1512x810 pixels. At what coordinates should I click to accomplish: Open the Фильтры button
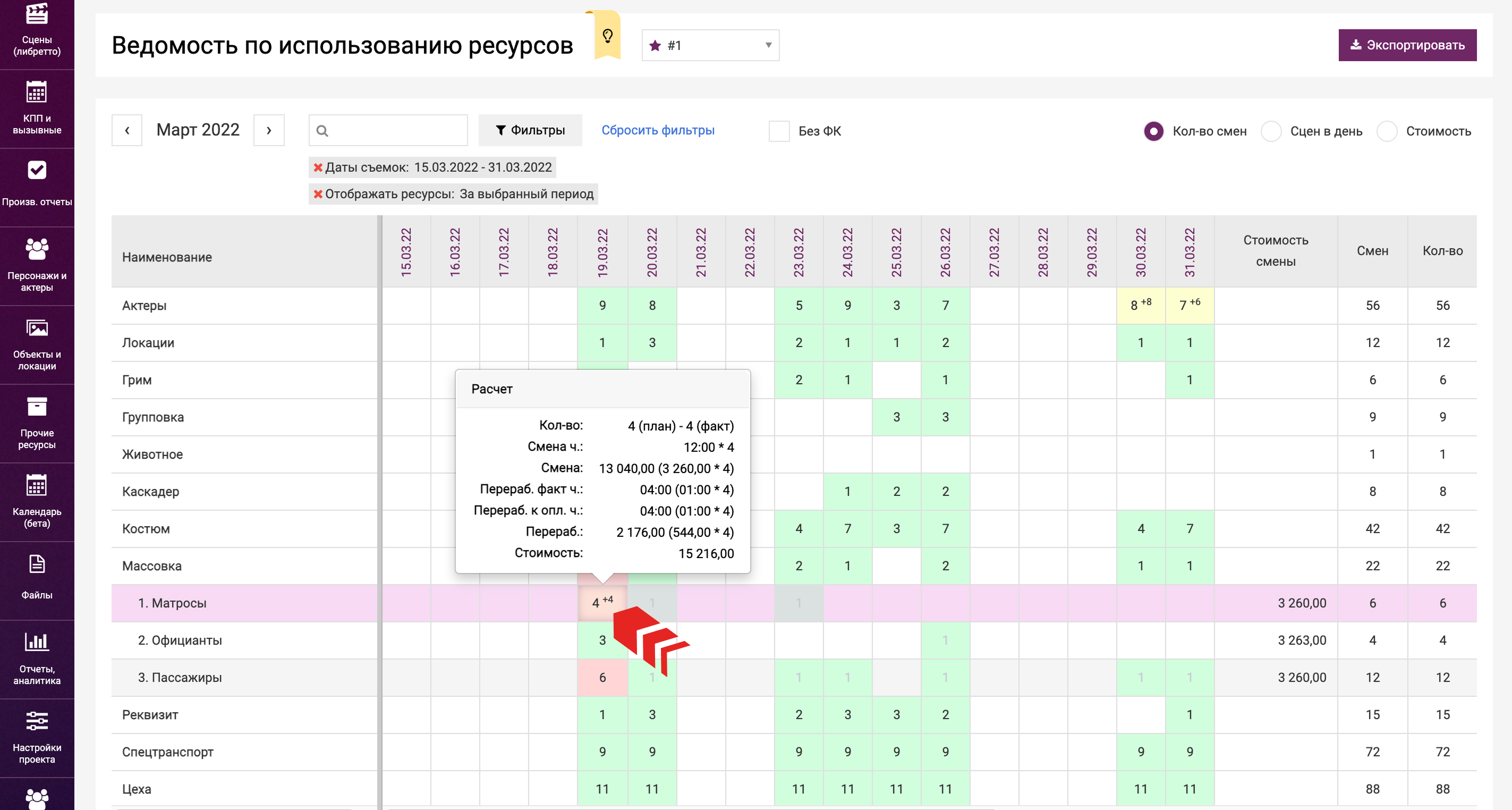530,130
